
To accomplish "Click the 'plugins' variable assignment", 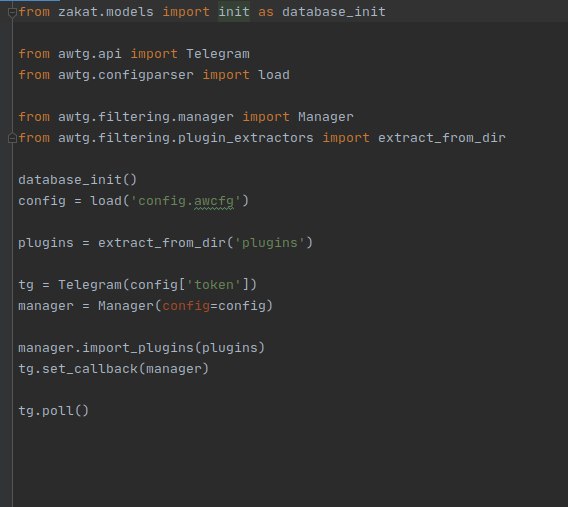I will [46, 243].
